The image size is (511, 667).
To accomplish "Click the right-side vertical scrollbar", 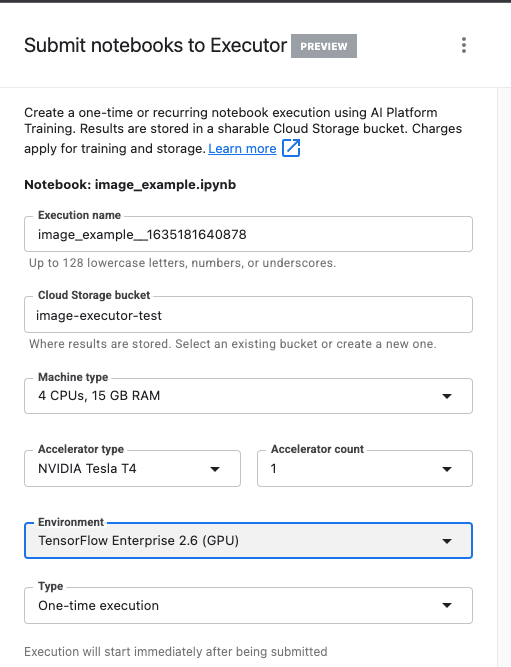I will 504,377.
